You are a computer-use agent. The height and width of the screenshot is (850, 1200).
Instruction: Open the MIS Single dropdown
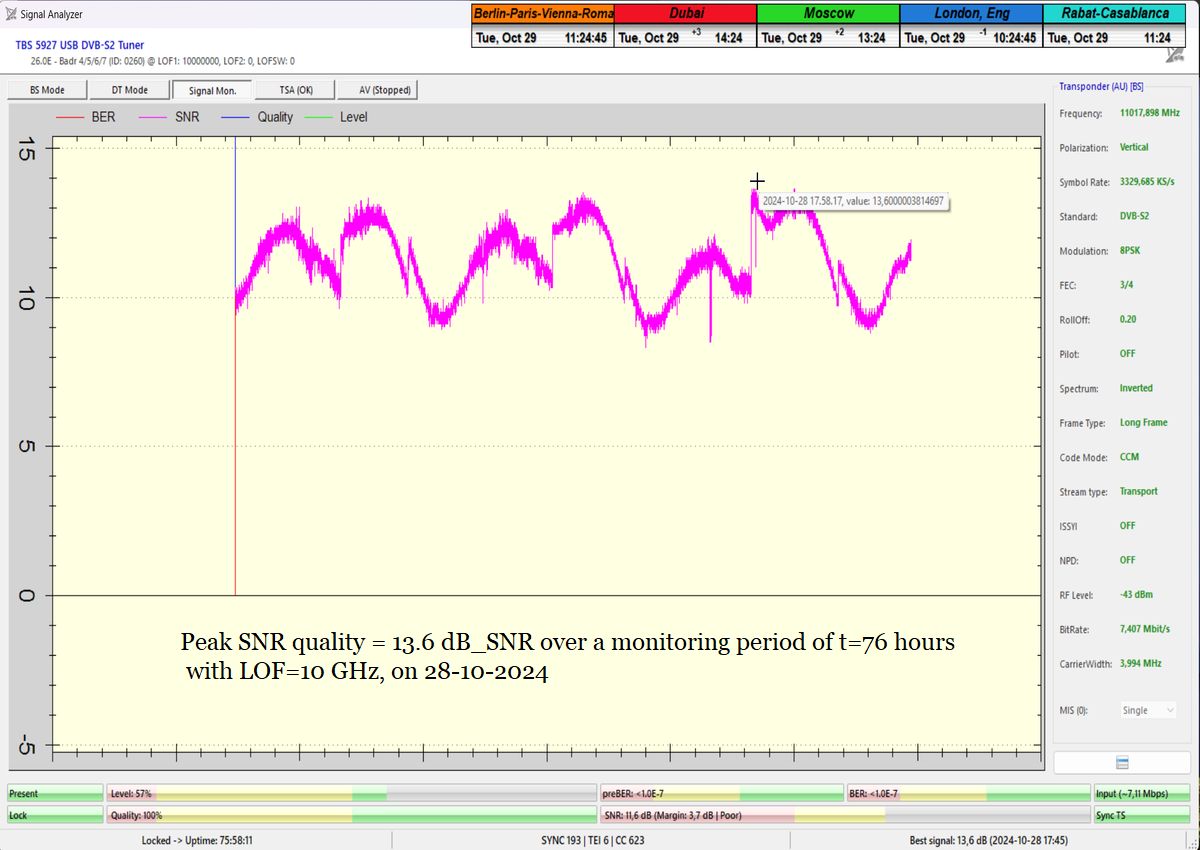pos(1148,710)
